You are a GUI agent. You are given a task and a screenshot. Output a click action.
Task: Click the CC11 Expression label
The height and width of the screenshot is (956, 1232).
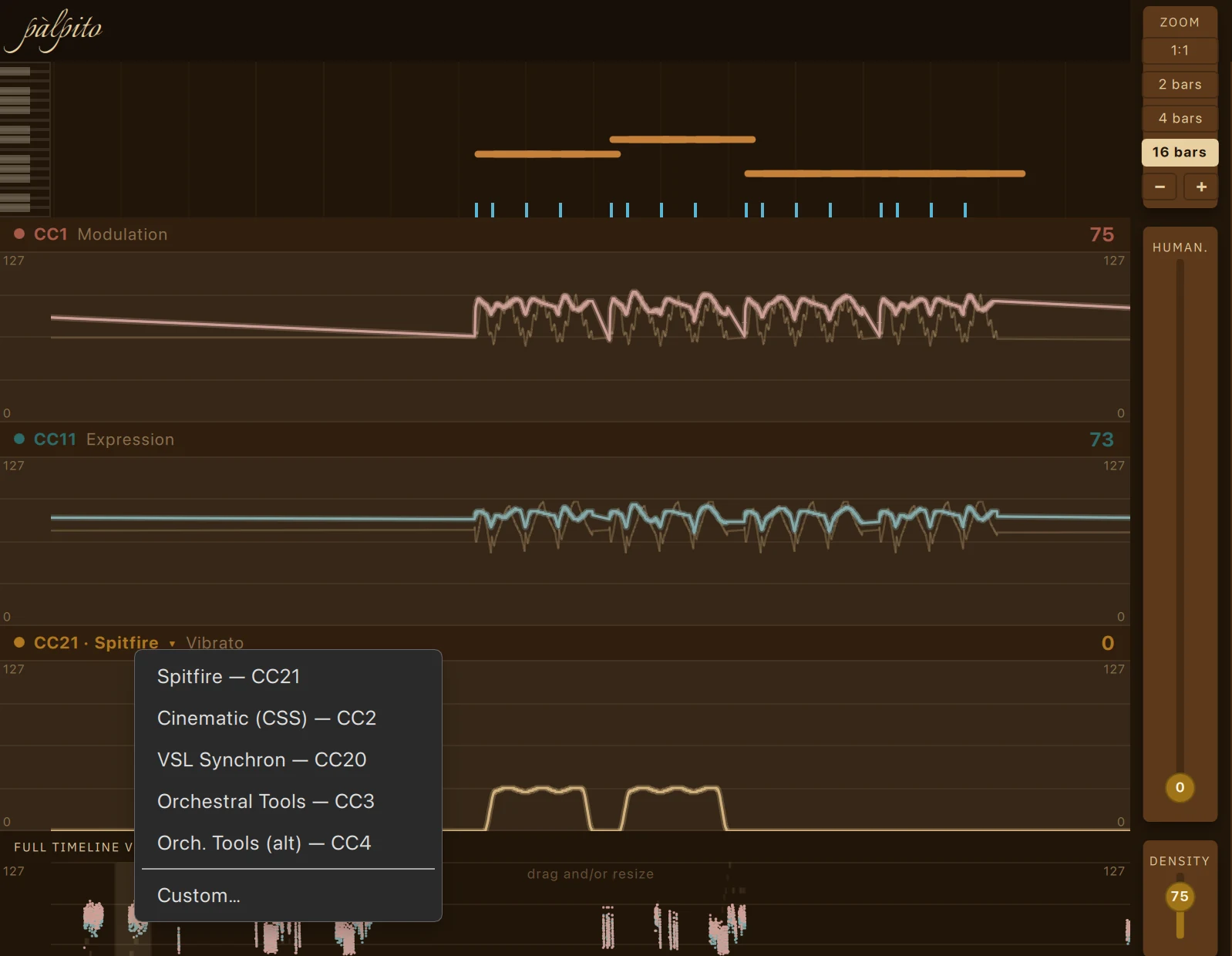click(104, 439)
